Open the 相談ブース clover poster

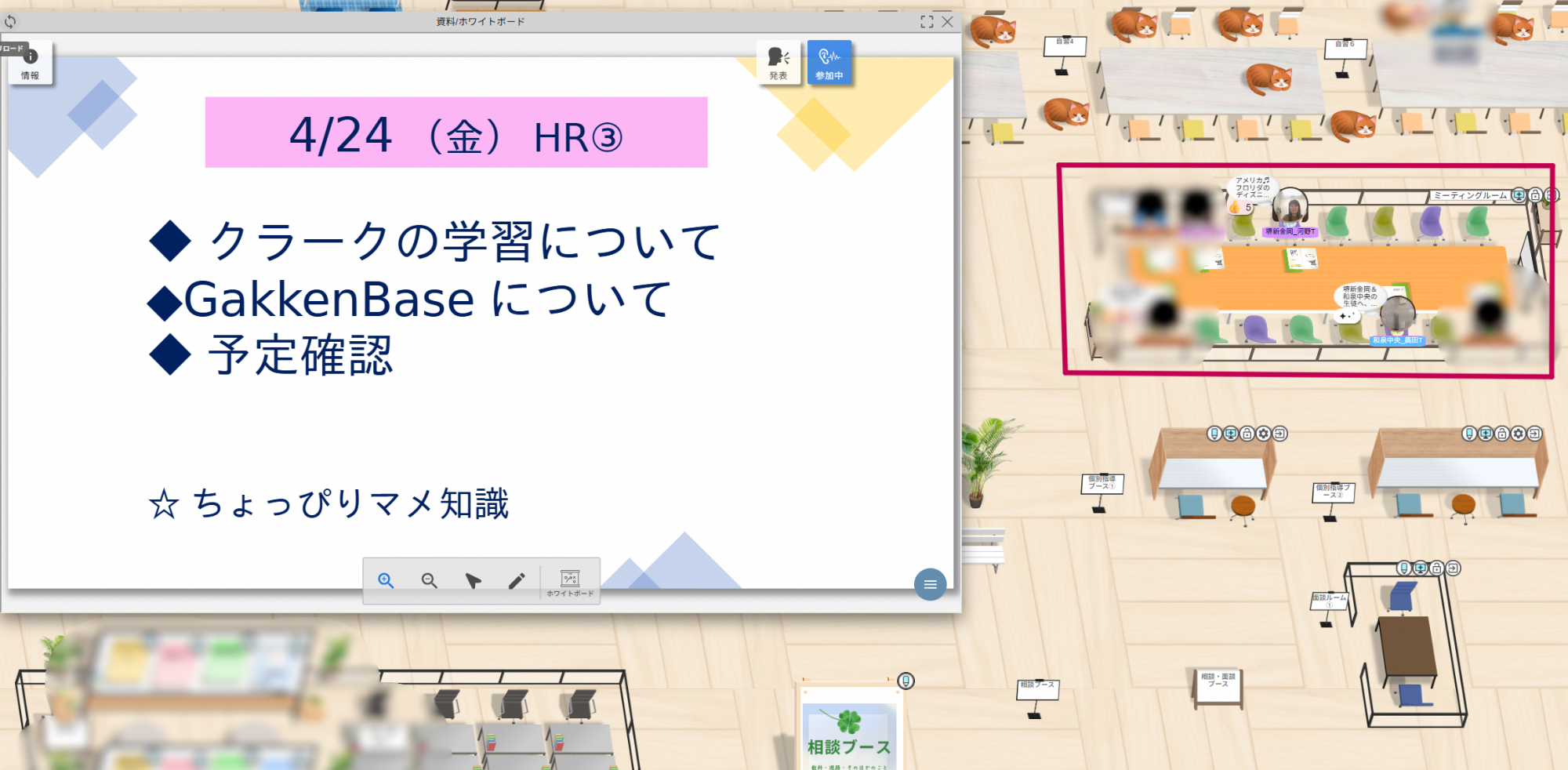849,729
